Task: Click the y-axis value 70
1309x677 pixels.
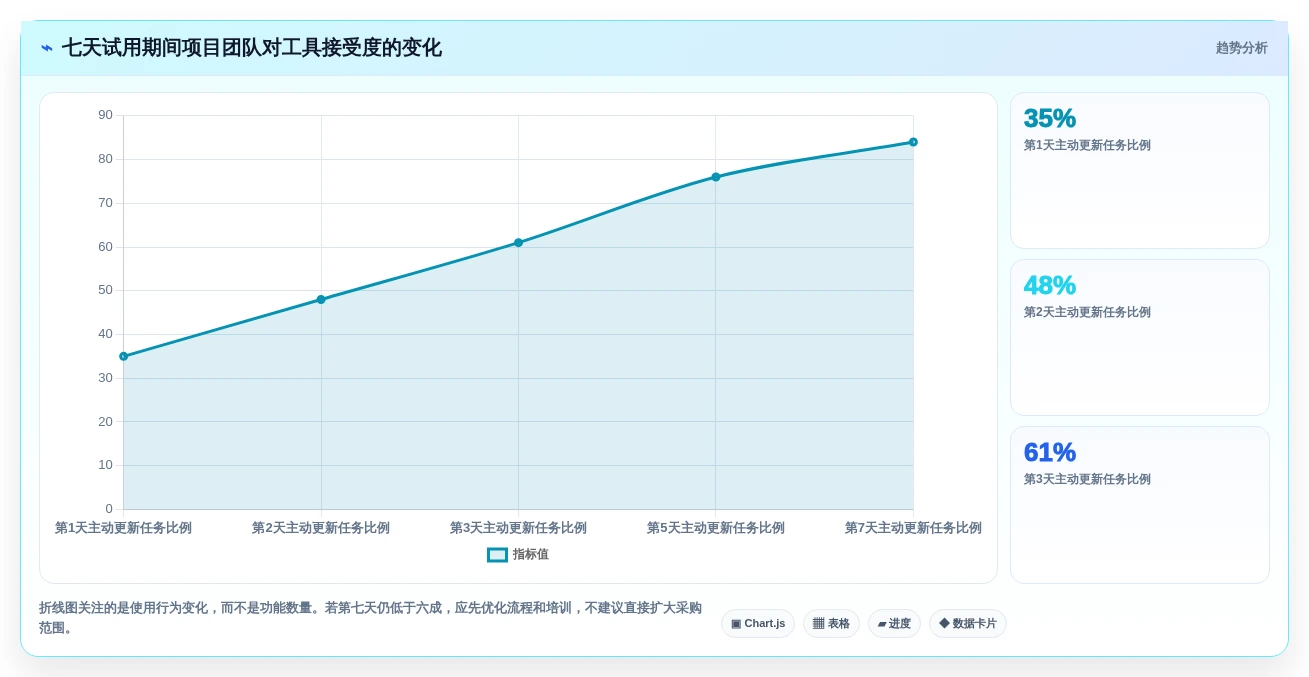Action: point(105,203)
